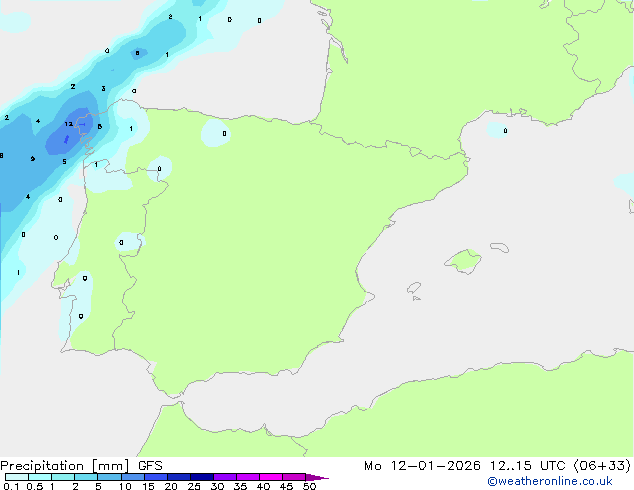This screenshot has width=634, height=490.
Task: Click the over-50 arrow tip of legend
Action: tap(317, 477)
